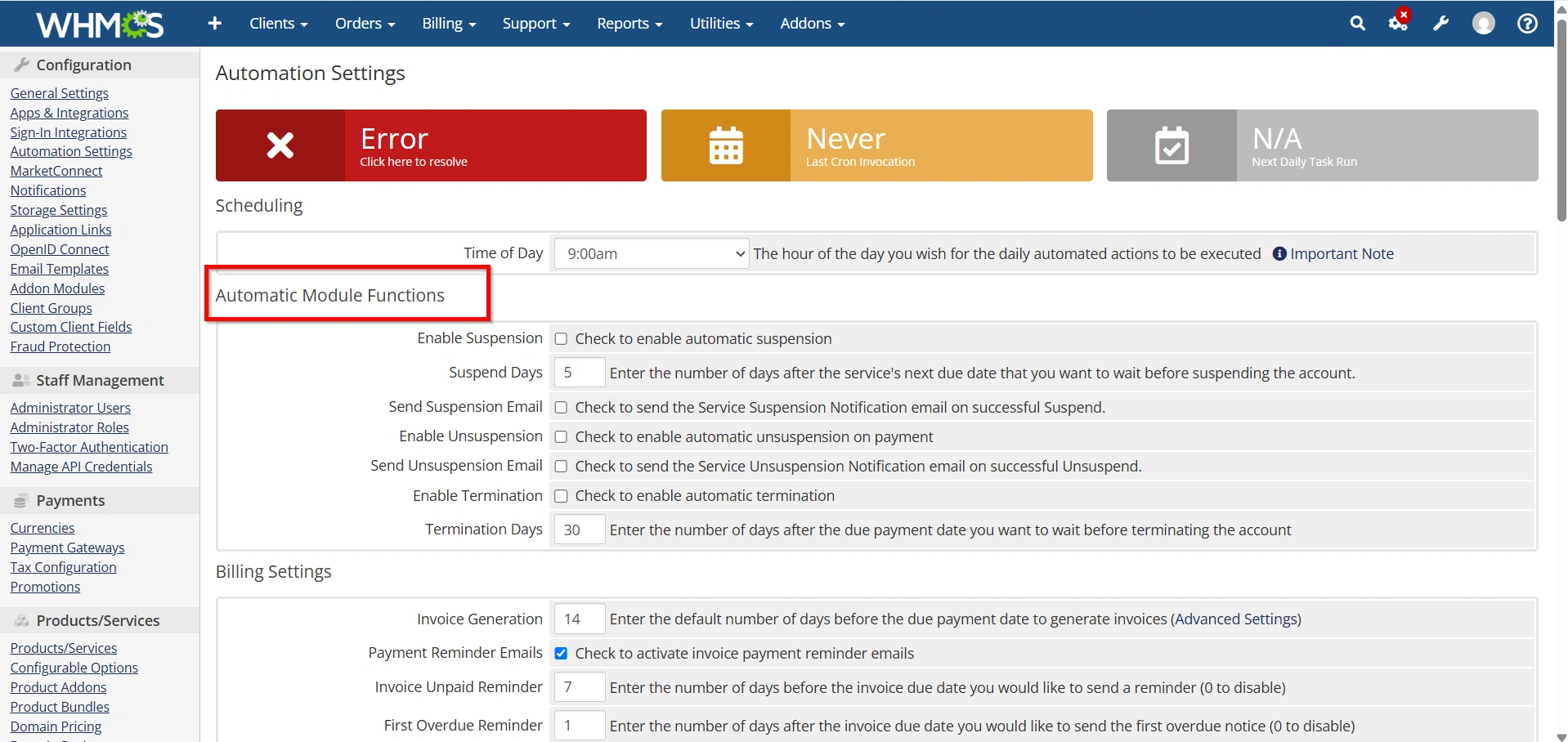
Task: Open Configurable Options link
Action: pos(74,668)
